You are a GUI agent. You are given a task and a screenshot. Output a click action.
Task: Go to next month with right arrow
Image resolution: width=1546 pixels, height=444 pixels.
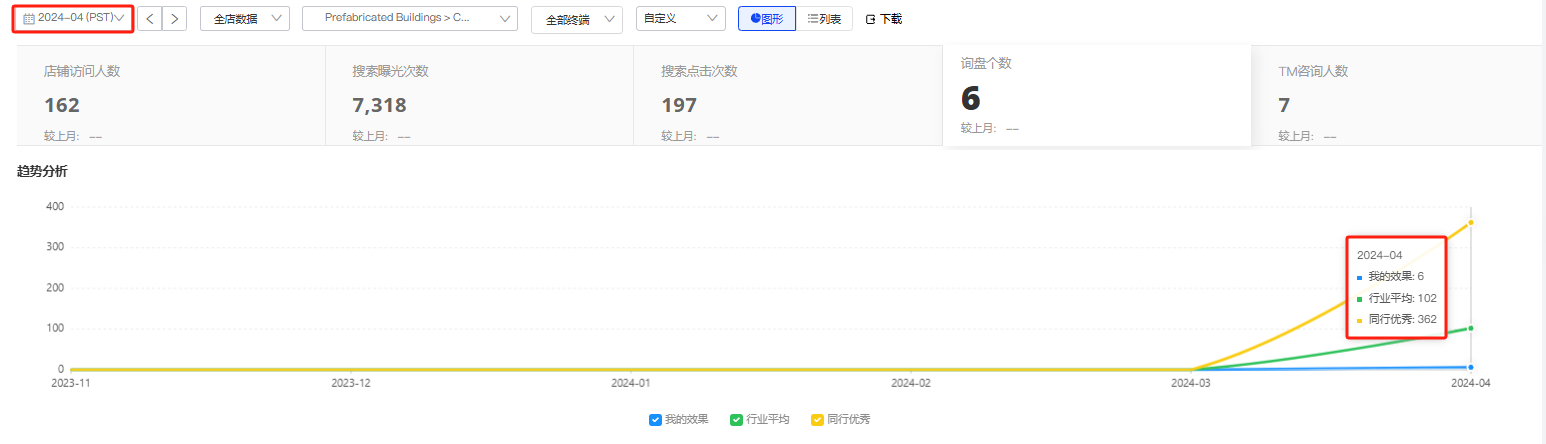174,18
